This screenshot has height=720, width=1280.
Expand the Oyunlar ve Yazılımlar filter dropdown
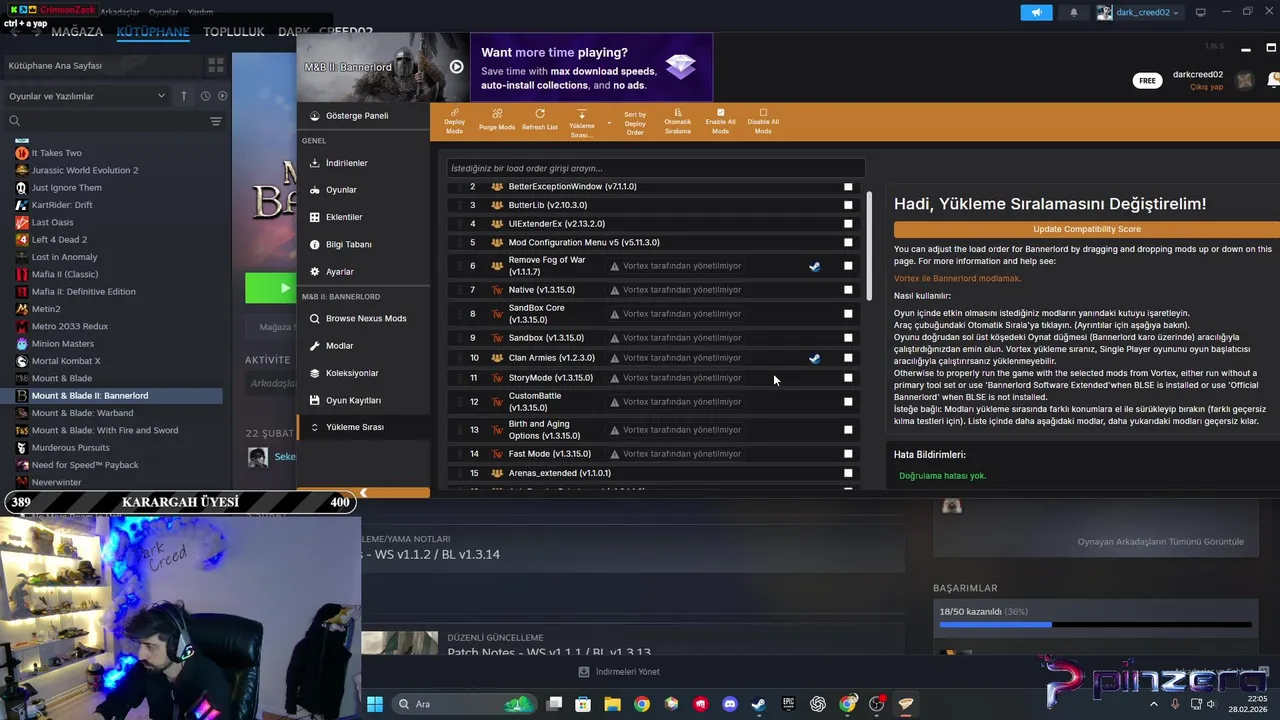point(87,96)
